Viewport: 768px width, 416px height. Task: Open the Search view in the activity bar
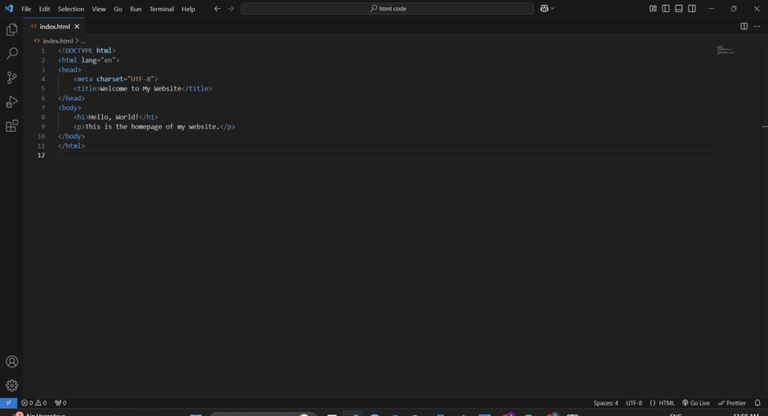tap(12, 53)
